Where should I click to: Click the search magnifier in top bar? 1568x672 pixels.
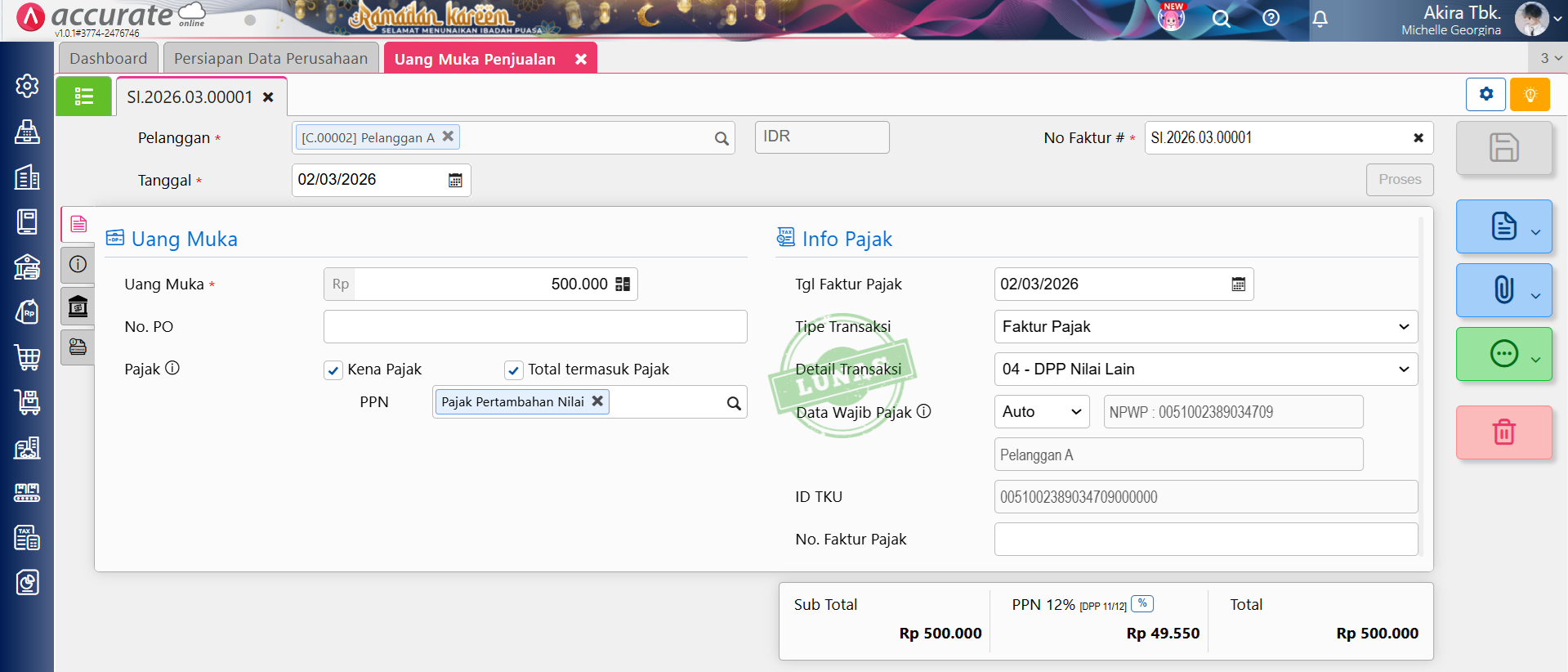click(x=1221, y=19)
